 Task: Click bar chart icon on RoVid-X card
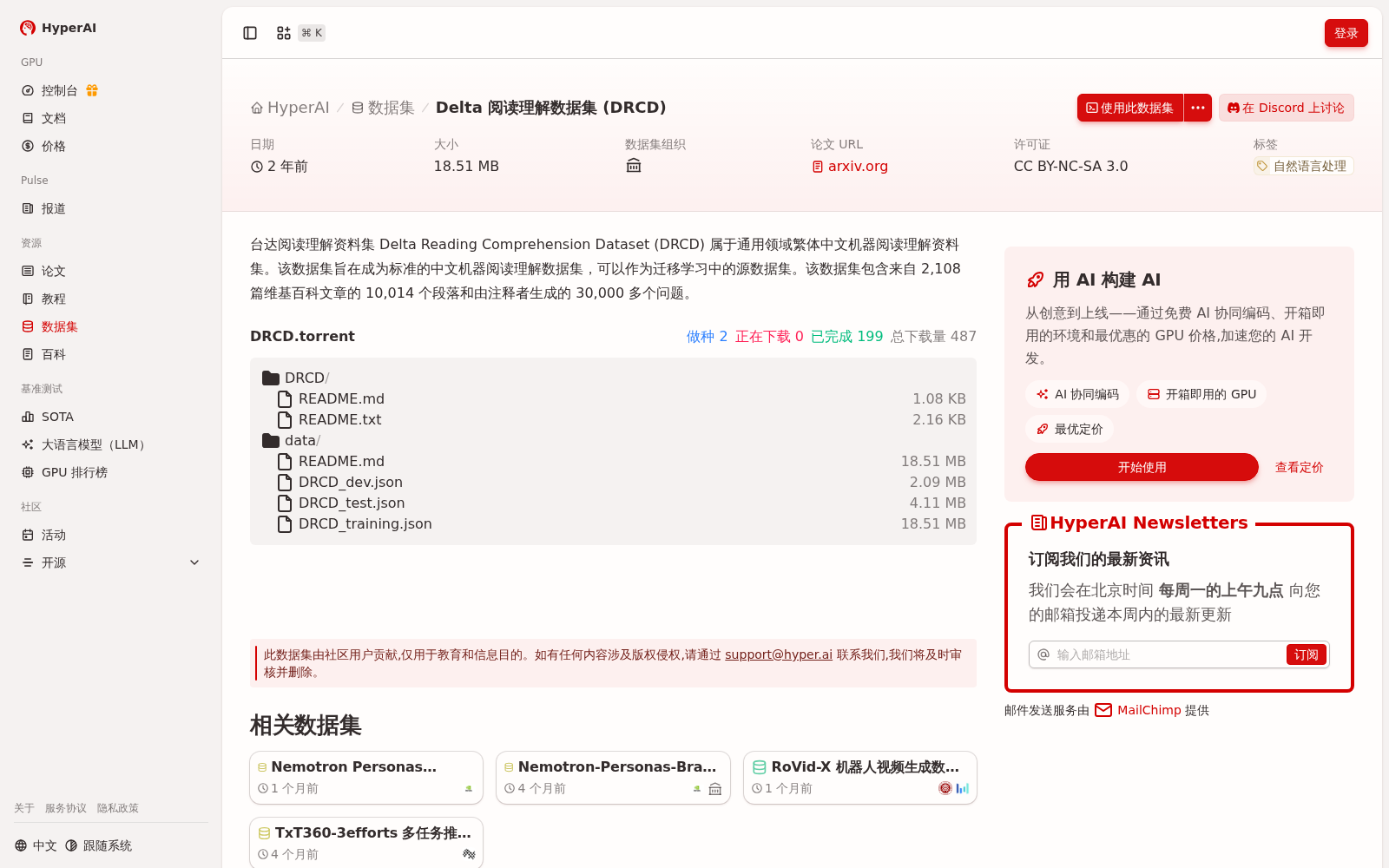click(962, 788)
